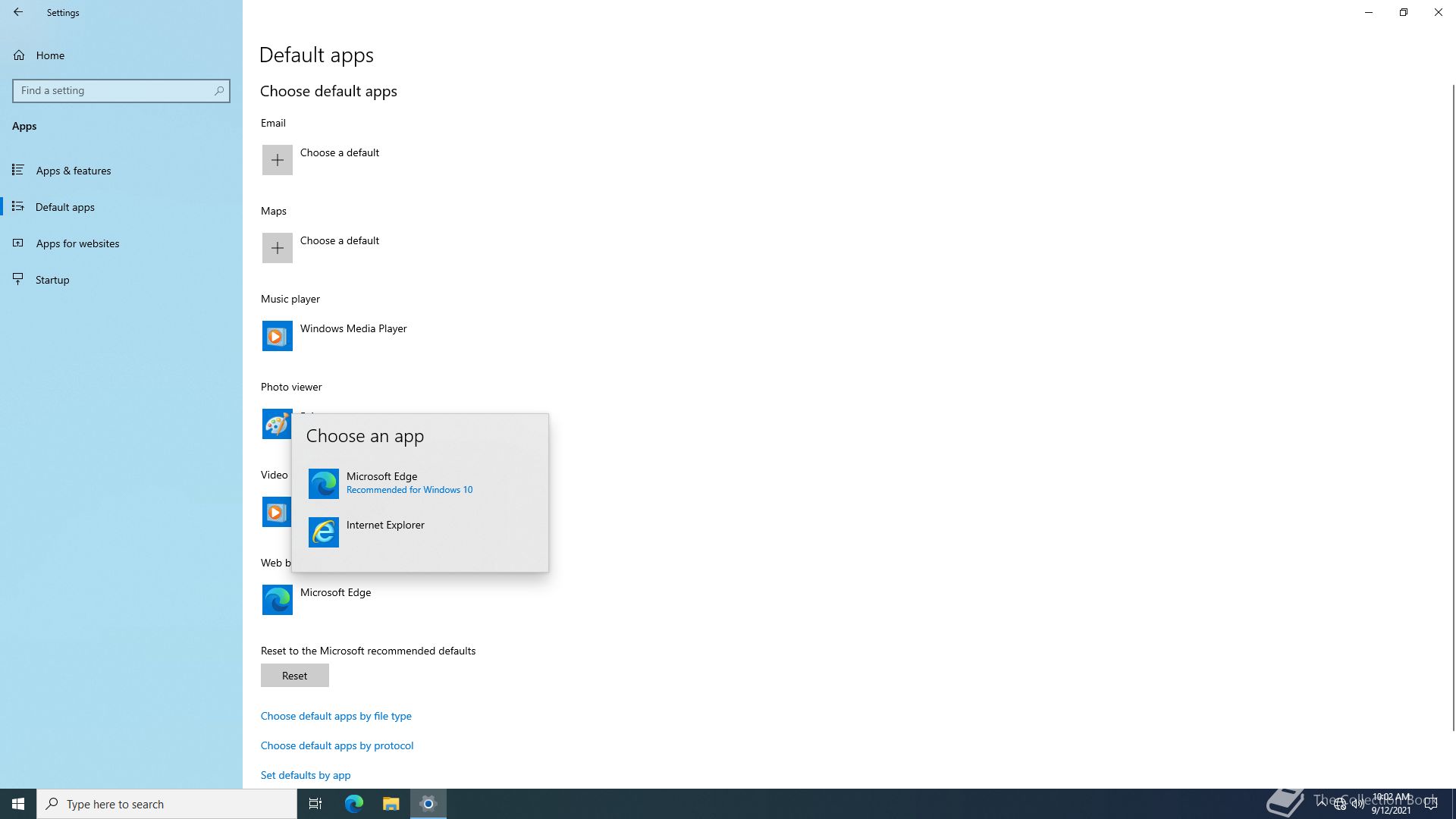Click the Edge icon in the popup
Image resolution: width=1456 pixels, height=819 pixels.
coord(324,484)
